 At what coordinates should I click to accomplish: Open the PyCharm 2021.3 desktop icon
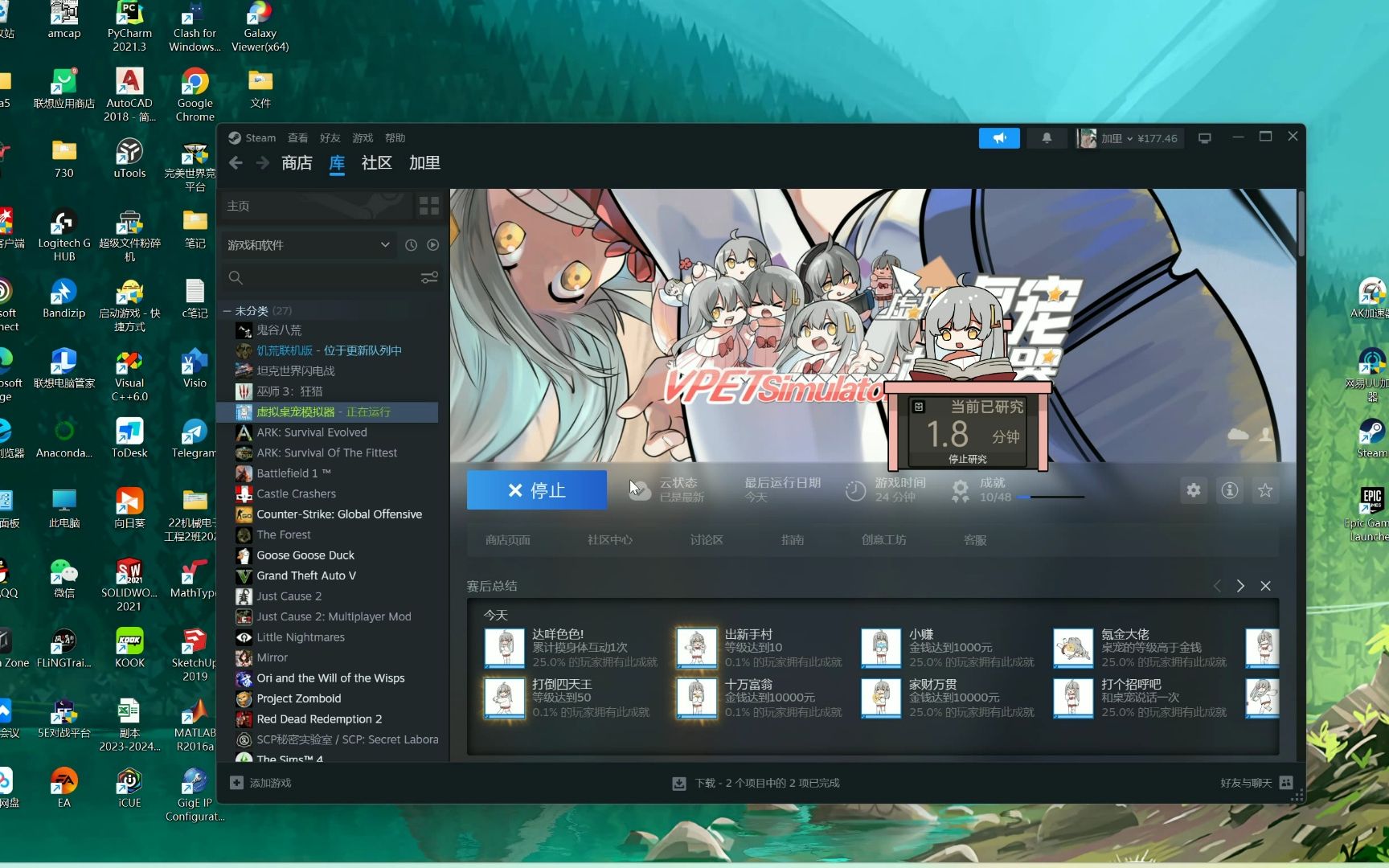pyautogui.click(x=129, y=27)
